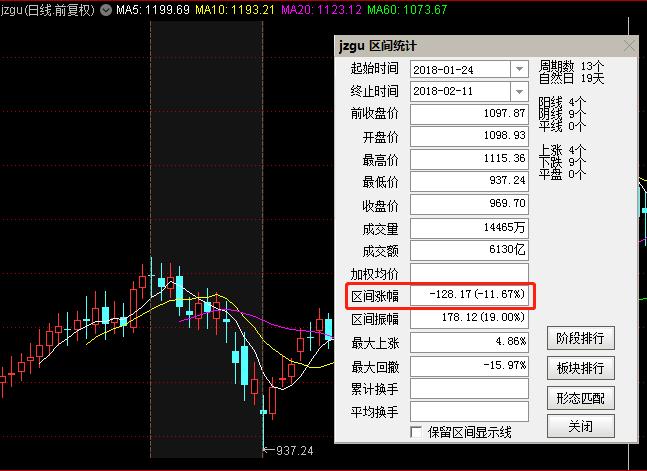Select the 最大上涨 value 4.86%
The height and width of the screenshot is (471, 647).
pos(469,342)
